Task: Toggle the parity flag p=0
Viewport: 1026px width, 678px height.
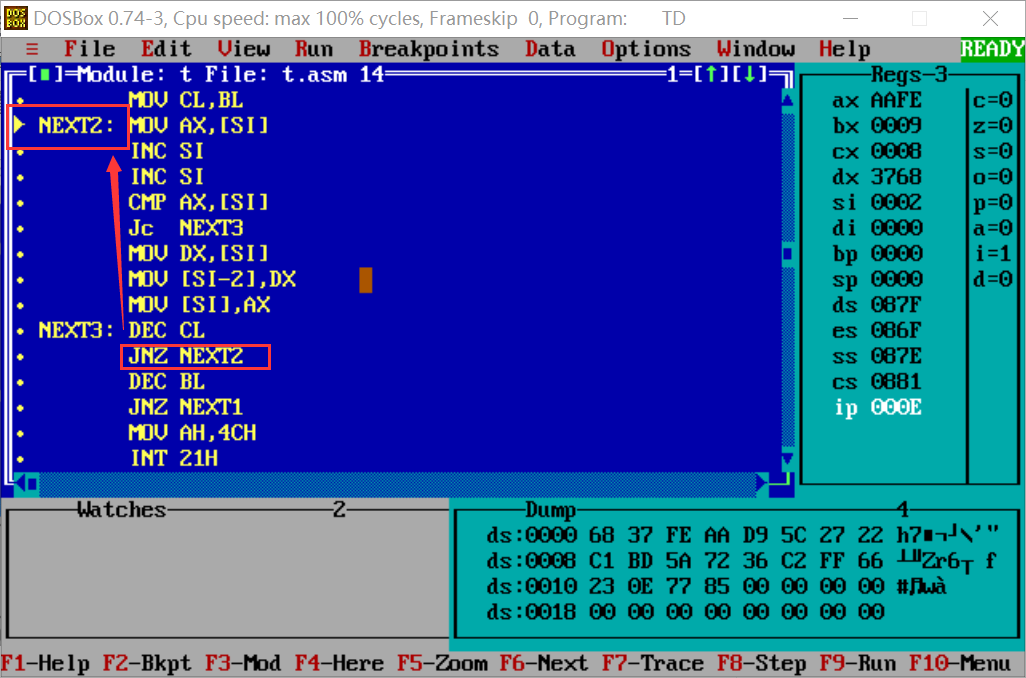Action: coord(992,202)
